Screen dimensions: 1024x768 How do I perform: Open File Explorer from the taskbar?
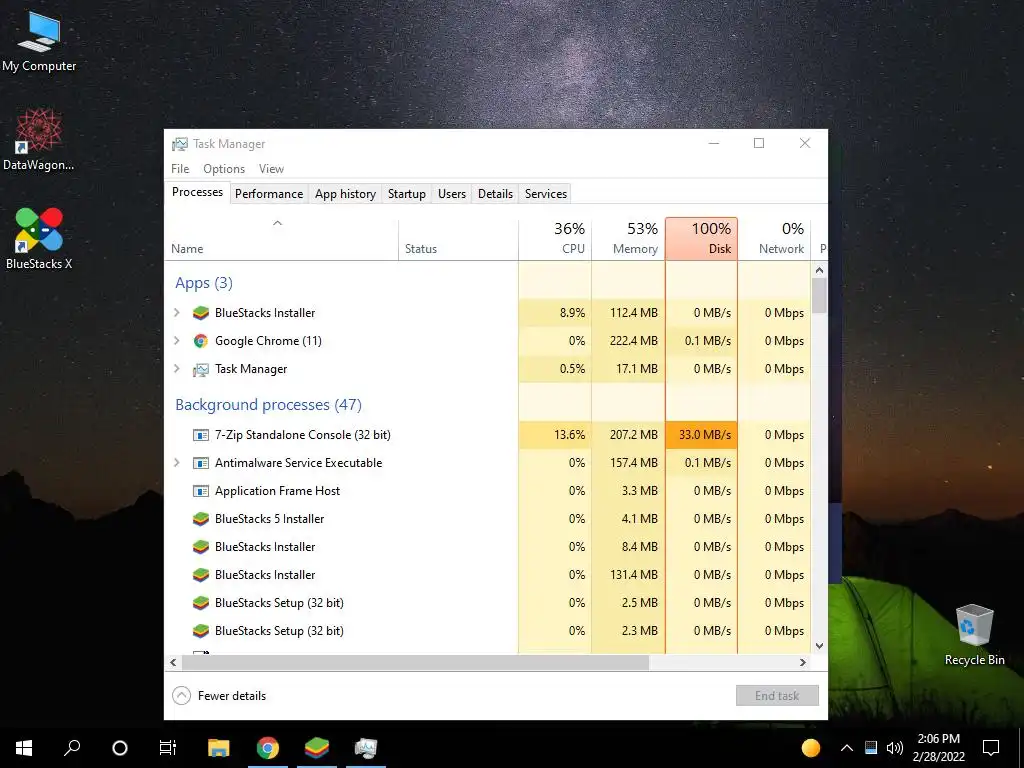(x=219, y=748)
